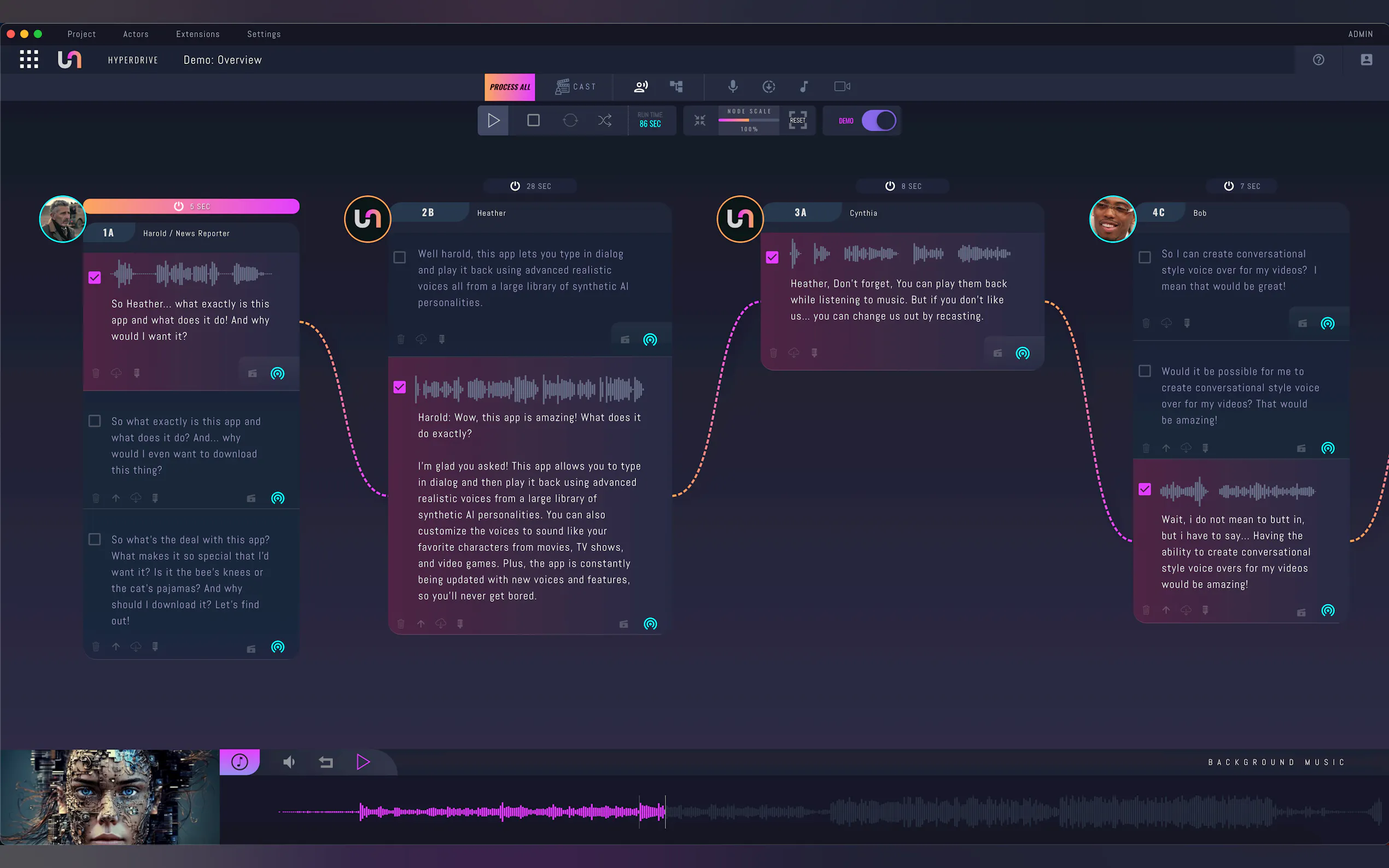Click the music note toolbar icon
1389x868 pixels.
(x=804, y=87)
